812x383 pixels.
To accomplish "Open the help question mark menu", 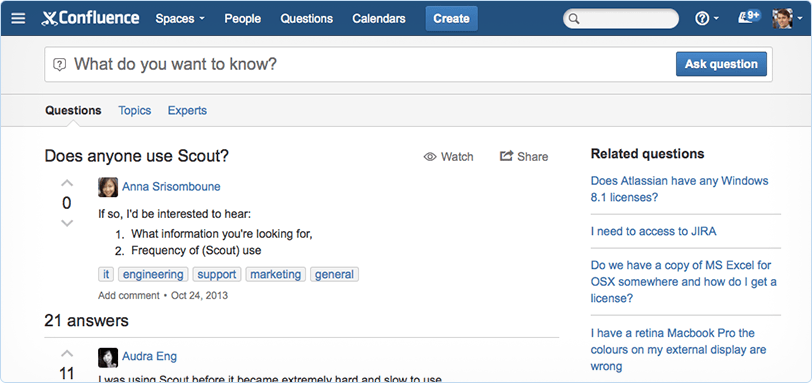I will coord(706,19).
